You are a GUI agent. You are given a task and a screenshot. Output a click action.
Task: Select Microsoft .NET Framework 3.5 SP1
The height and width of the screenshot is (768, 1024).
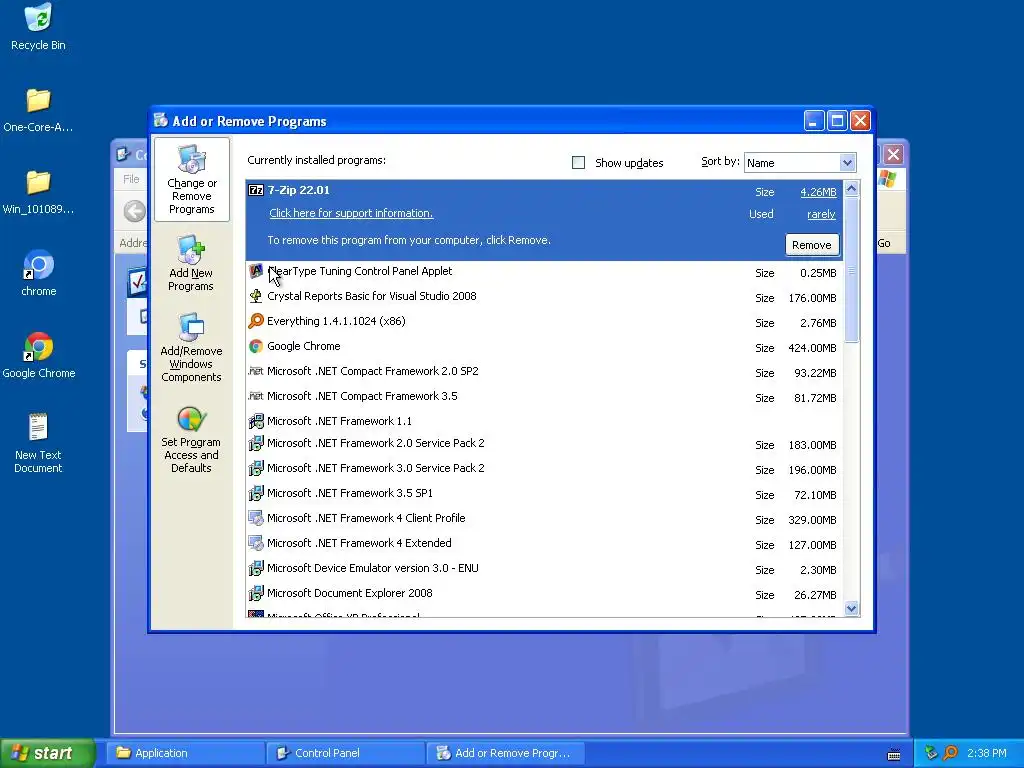pyautogui.click(x=545, y=494)
